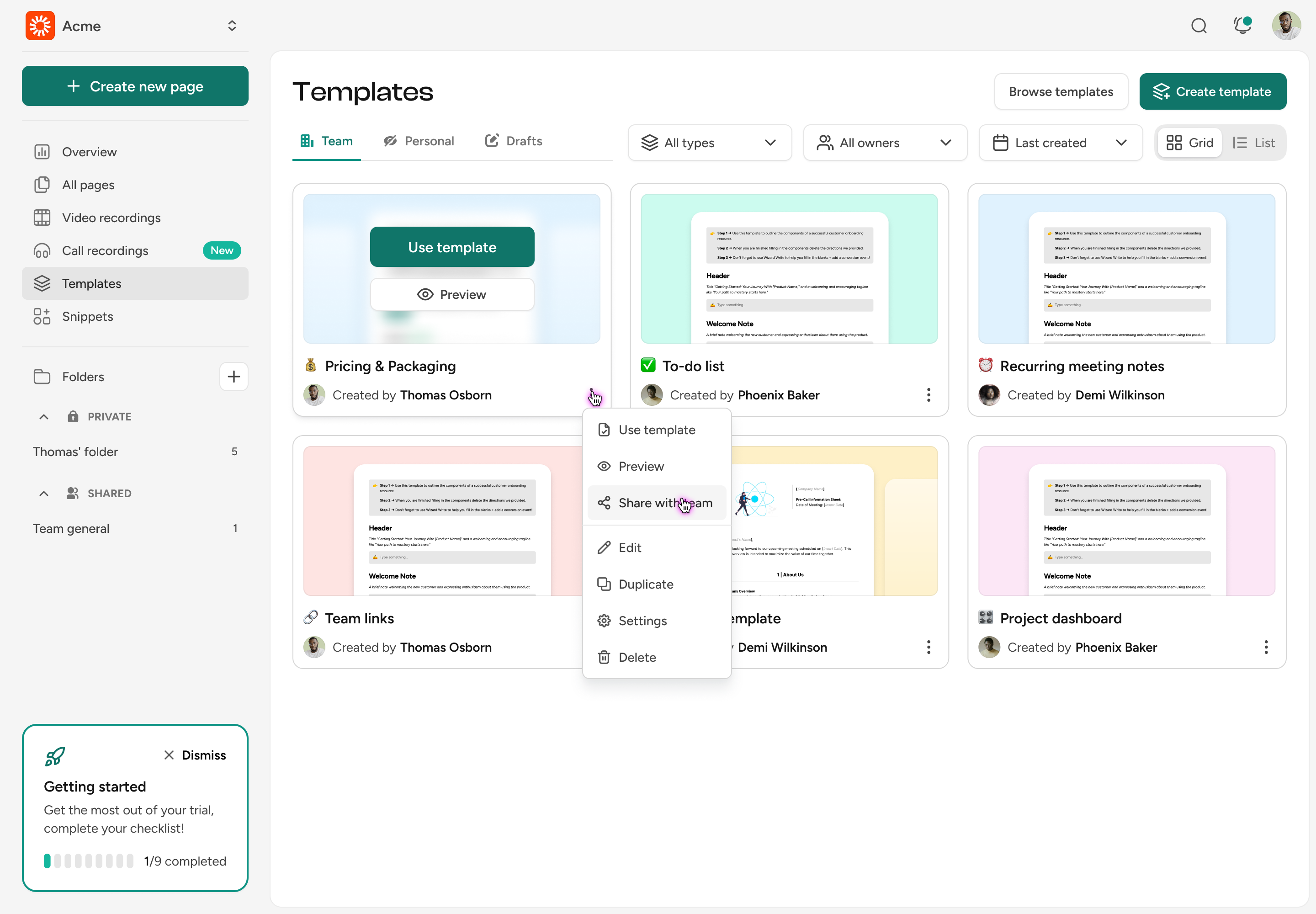Screen dimensions: 1316x914
Task: Click the trash icon next to Delete
Action: tap(604, 658)
